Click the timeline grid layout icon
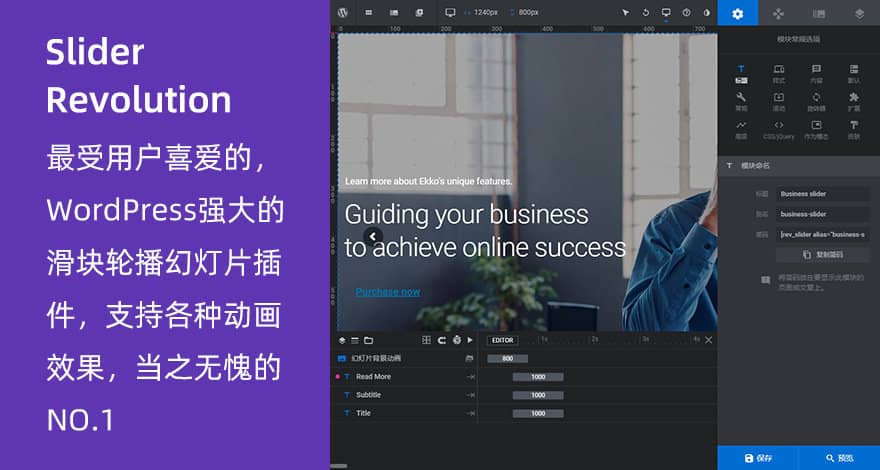 click(427, 340)
